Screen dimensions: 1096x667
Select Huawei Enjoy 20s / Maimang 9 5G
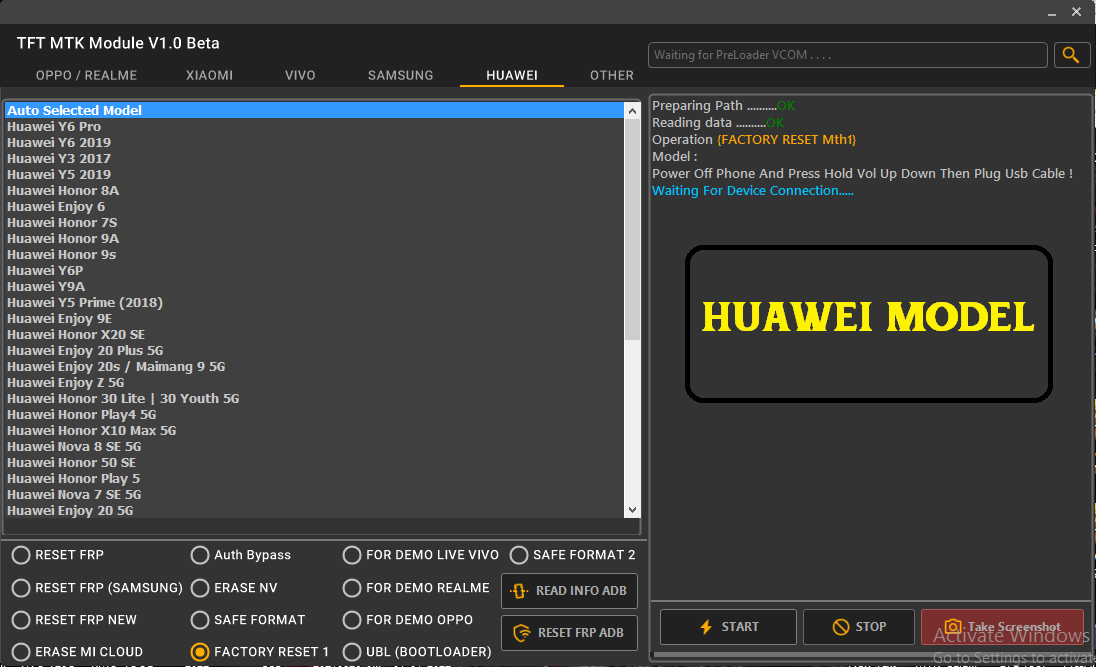[x=314, y=367]
